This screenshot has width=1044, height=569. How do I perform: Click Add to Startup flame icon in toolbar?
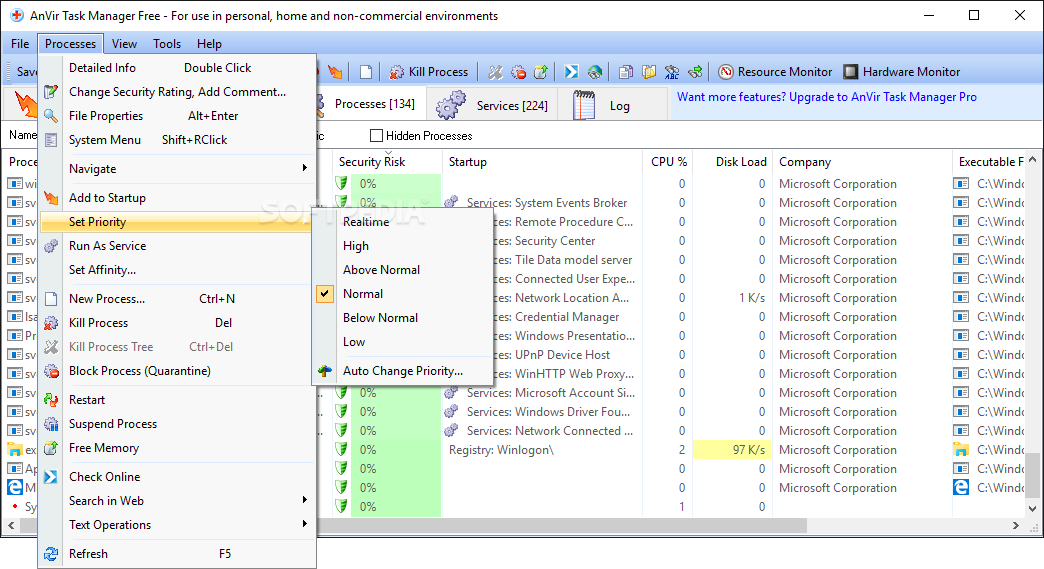point(335,72)
